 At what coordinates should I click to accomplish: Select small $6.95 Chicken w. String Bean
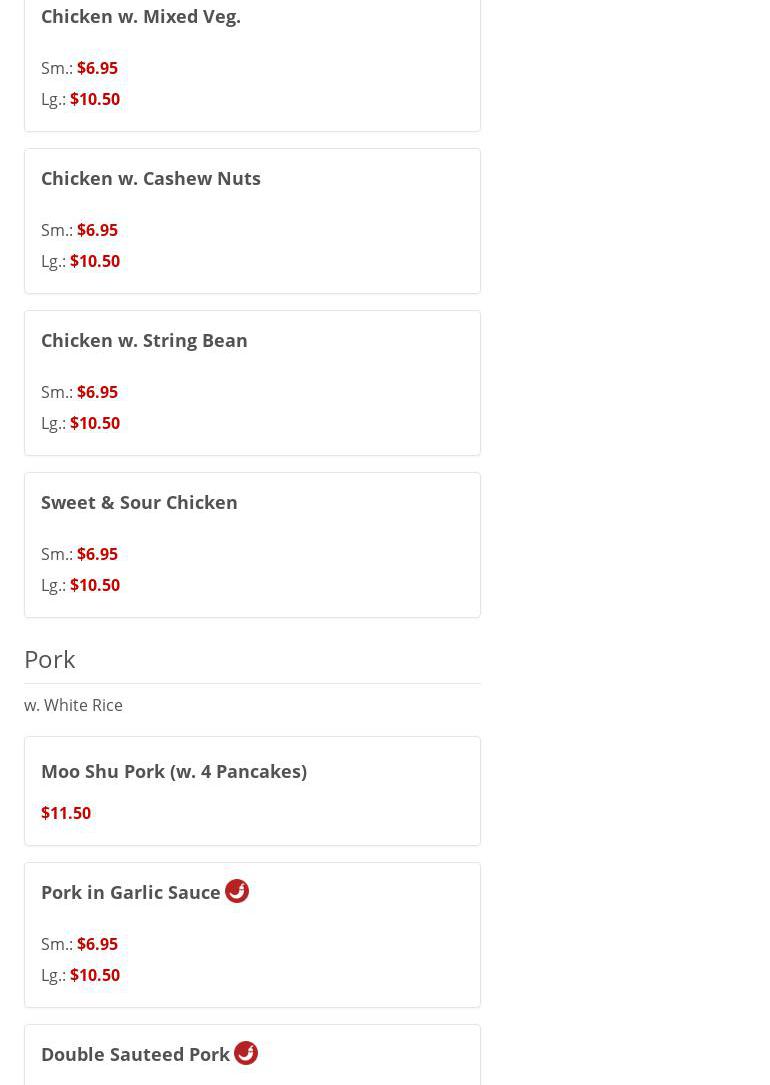pyautogui.click(x=97, y=392)
